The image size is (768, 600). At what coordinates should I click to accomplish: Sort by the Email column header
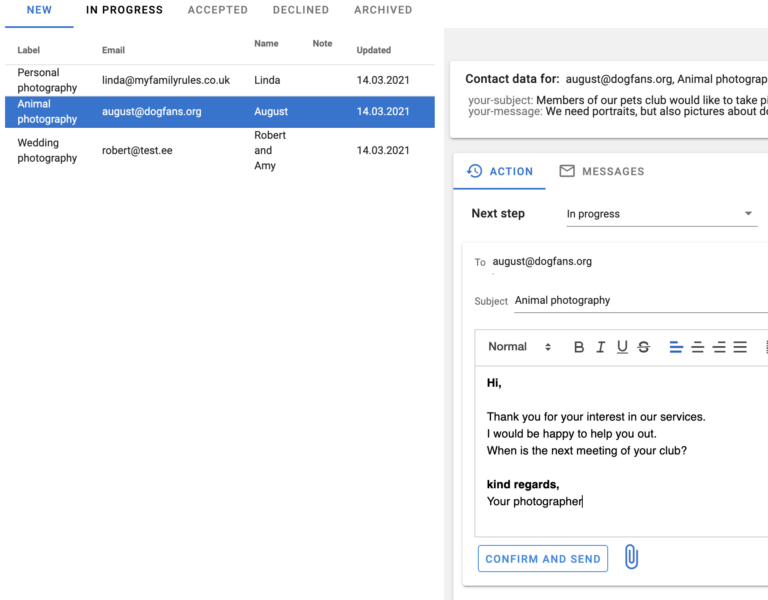[113, 50]
